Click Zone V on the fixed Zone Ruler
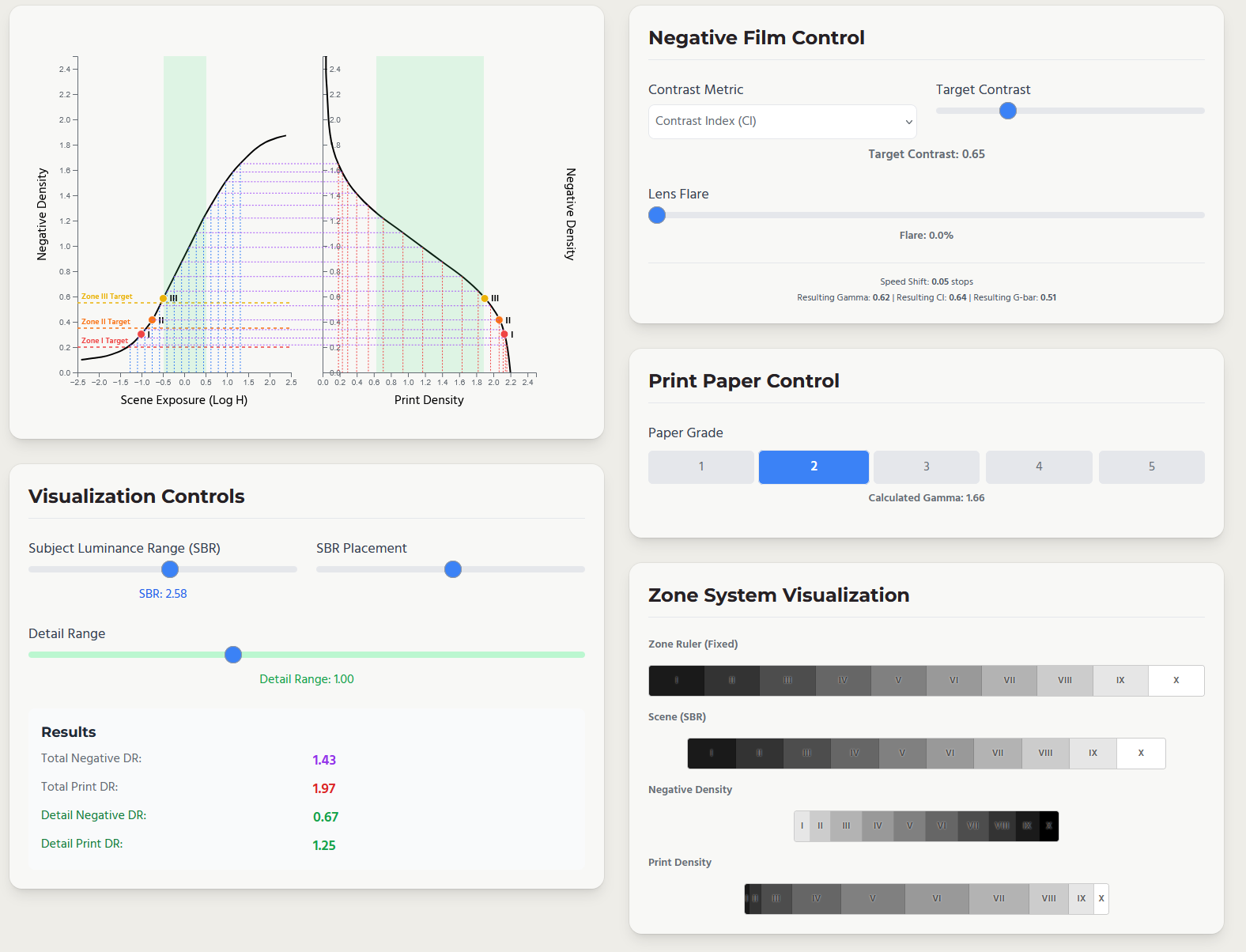The height and width of the screenshot is (952, 1246). coord(898,681)
